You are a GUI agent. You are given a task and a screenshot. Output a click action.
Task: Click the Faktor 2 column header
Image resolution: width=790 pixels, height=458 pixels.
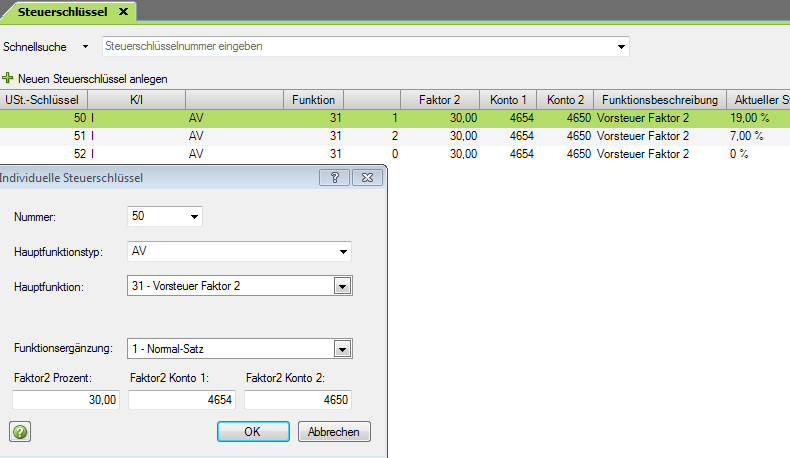(440, 100)
